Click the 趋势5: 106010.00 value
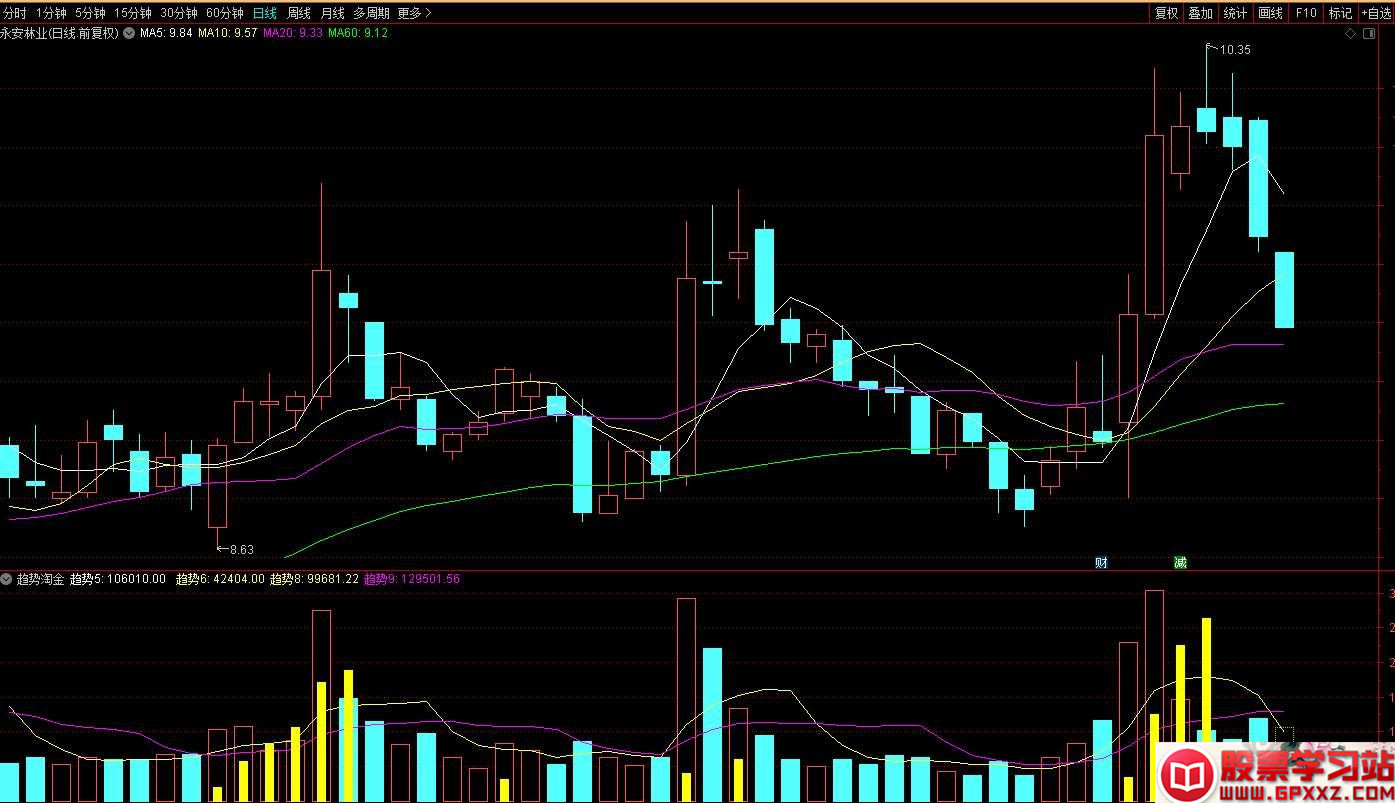The image size is (1395, 803). pyautogui.click(x=118, y=579)
